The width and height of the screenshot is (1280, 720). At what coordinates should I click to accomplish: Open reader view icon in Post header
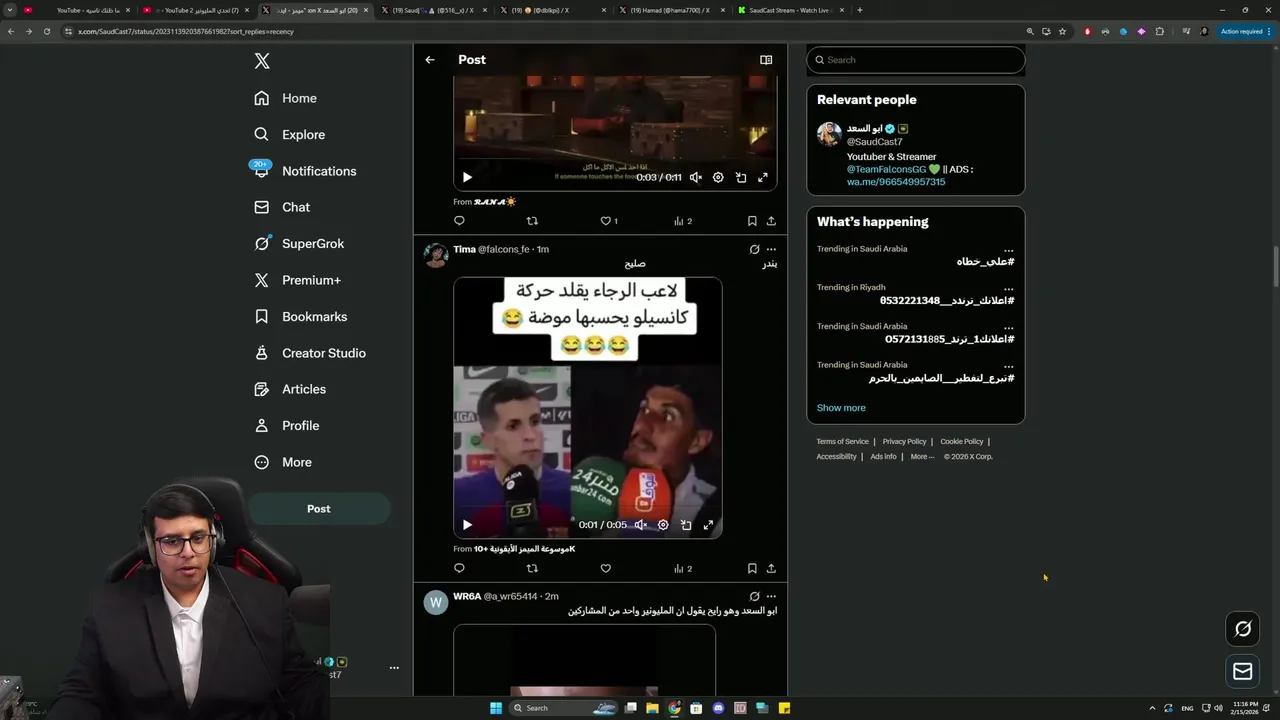[766, 60]
